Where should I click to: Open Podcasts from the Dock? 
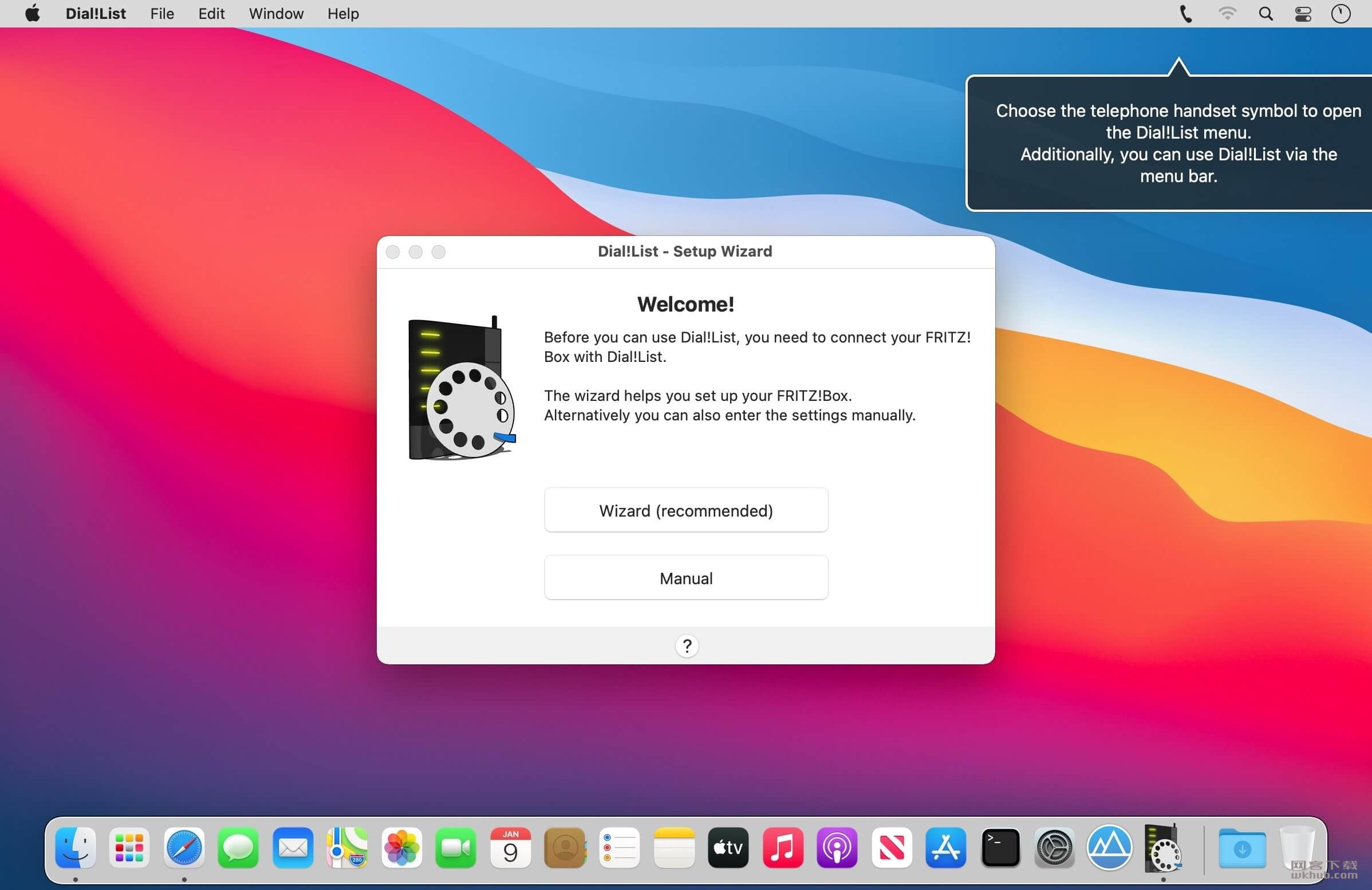(837, 848)
